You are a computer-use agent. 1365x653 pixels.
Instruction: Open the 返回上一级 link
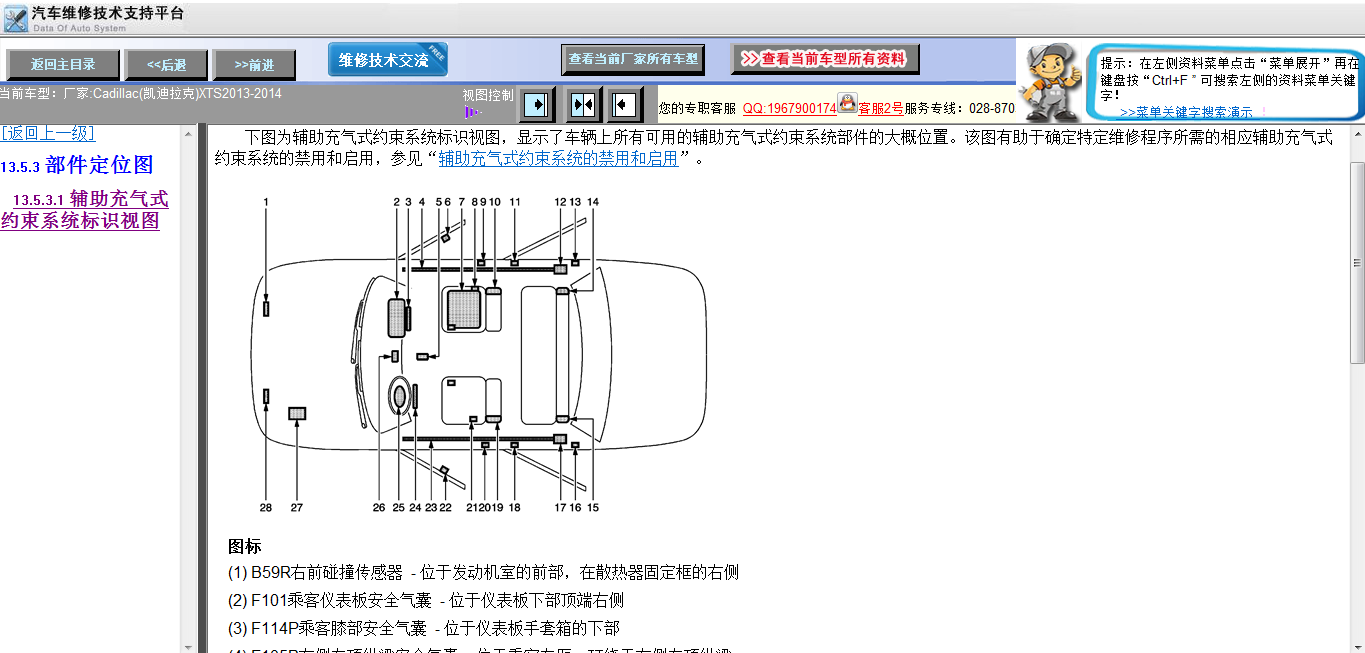(48, 133)
